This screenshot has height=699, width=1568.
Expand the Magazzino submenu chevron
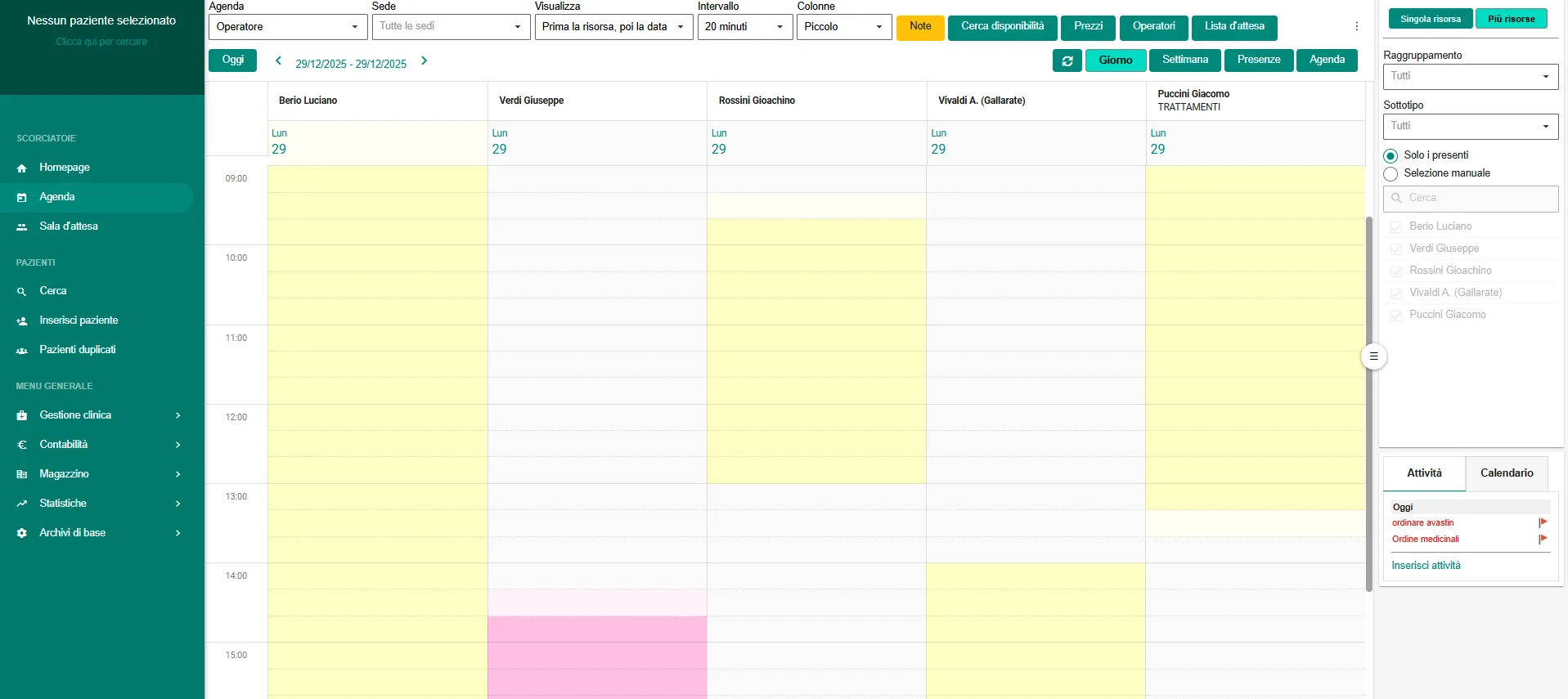point(177,474)
